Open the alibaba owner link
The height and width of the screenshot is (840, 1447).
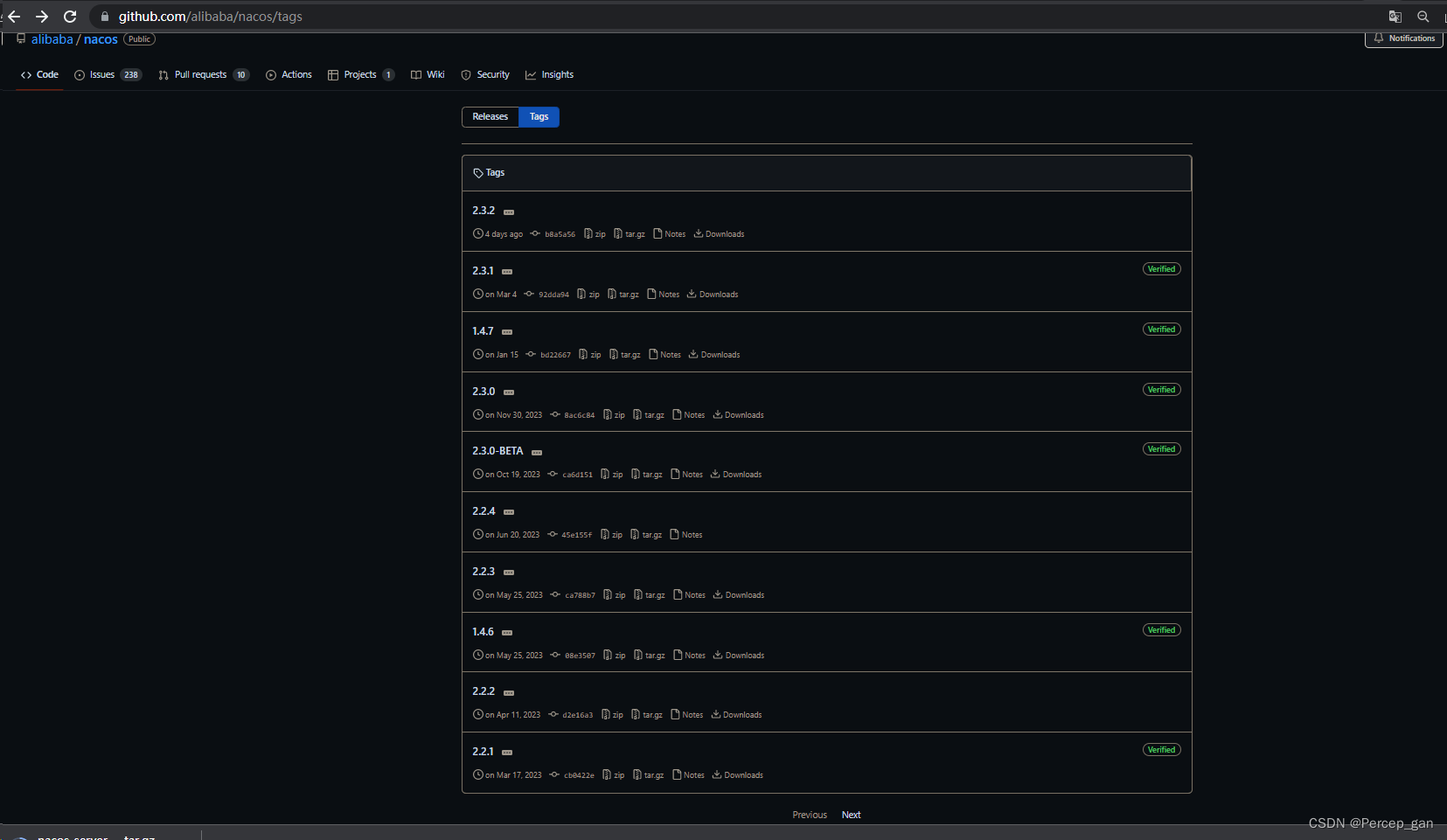coord(52,39)
